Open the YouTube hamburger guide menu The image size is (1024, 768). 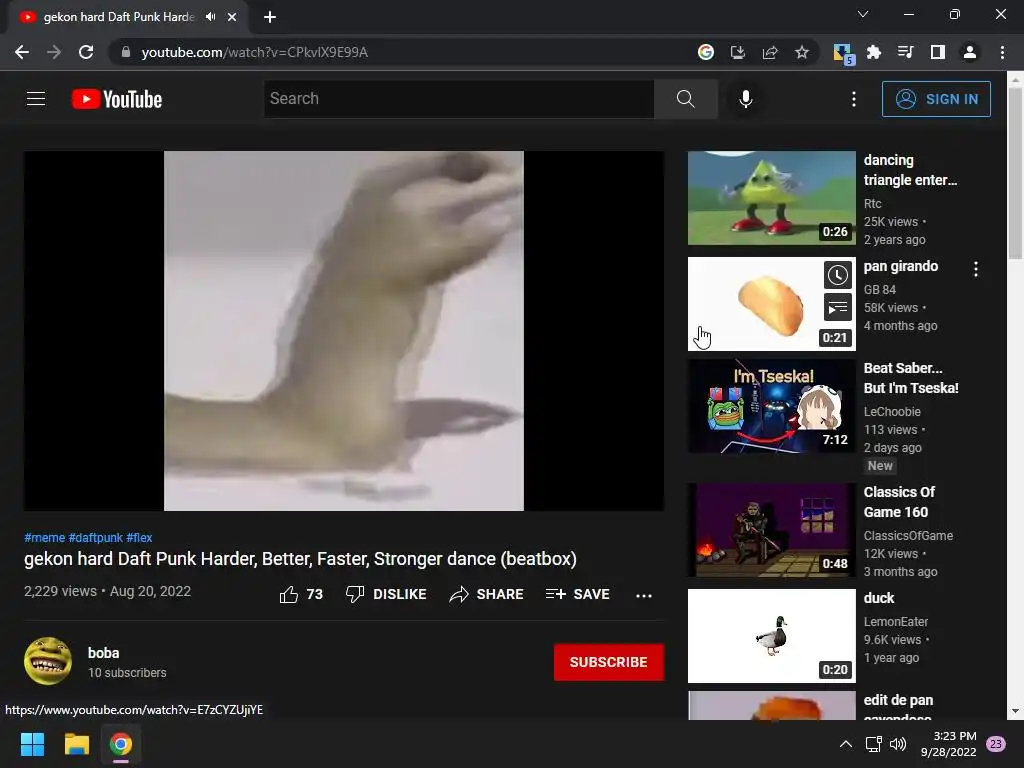click(x=36, y=99)
